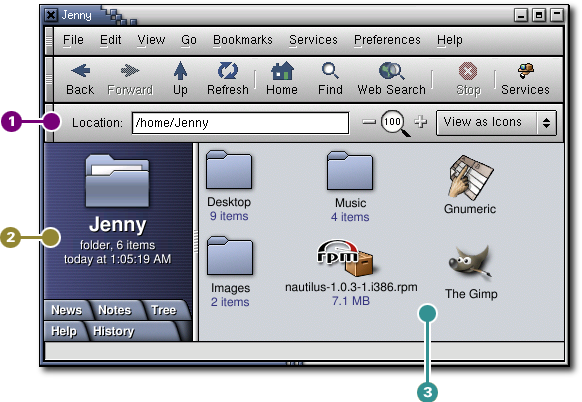Image resolution: width=582 pixels, height=402 pixels.
Task: Open the Find magnifier tool
Action: tap(330, 71)
